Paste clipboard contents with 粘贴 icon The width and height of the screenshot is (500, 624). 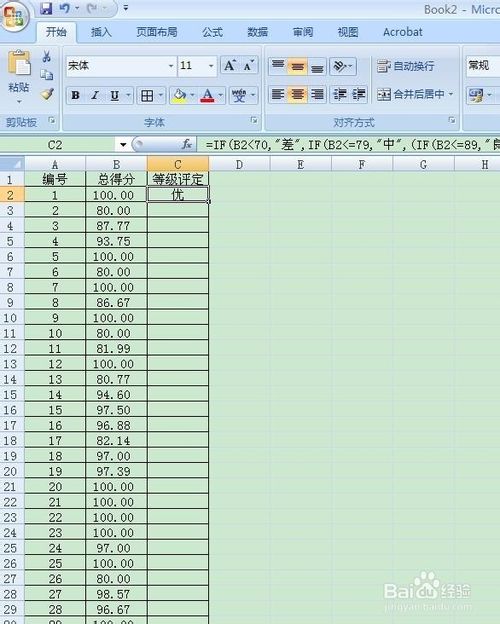pyautogui.click(x=19, y=64)
